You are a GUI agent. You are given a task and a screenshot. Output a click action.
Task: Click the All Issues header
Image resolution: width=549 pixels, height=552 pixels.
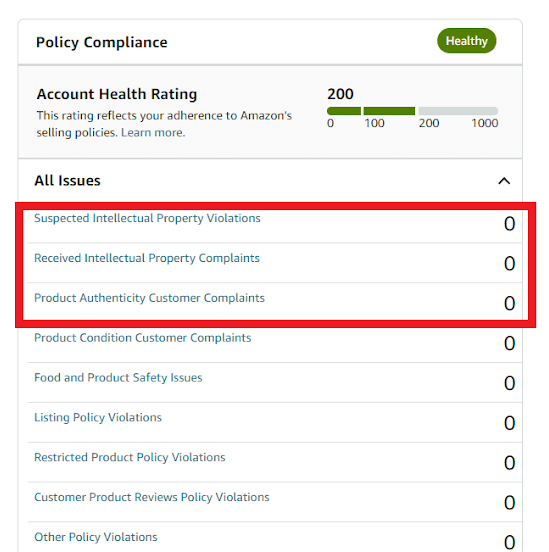67,181
